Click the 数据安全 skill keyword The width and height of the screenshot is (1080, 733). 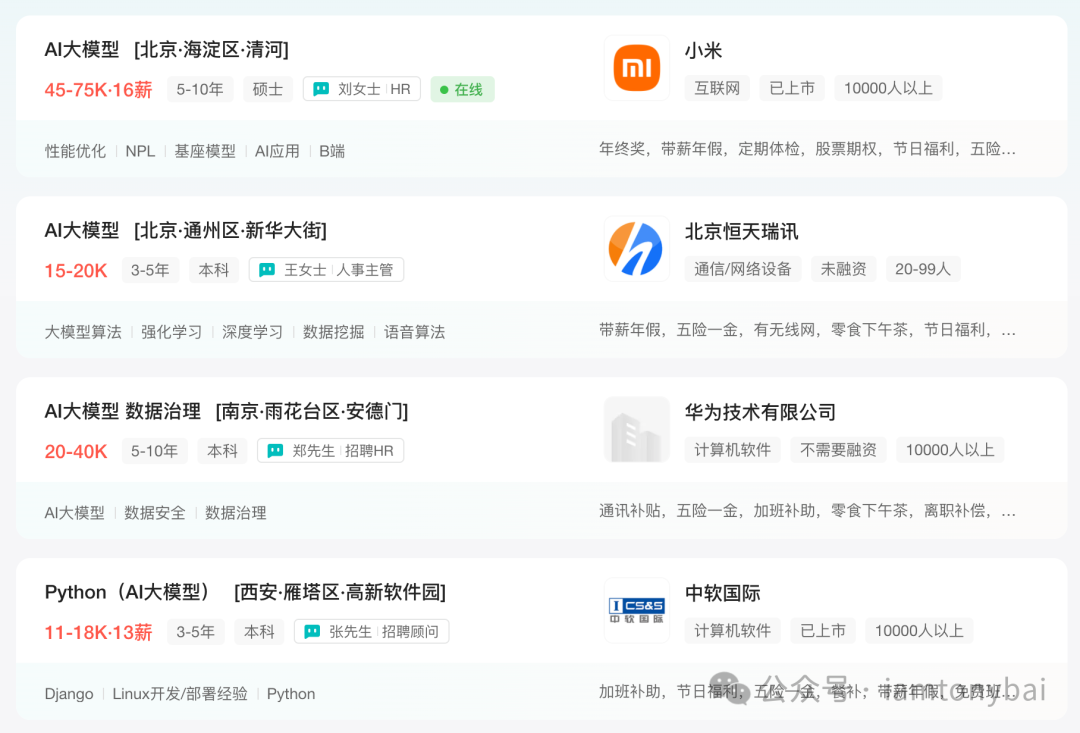154,513
